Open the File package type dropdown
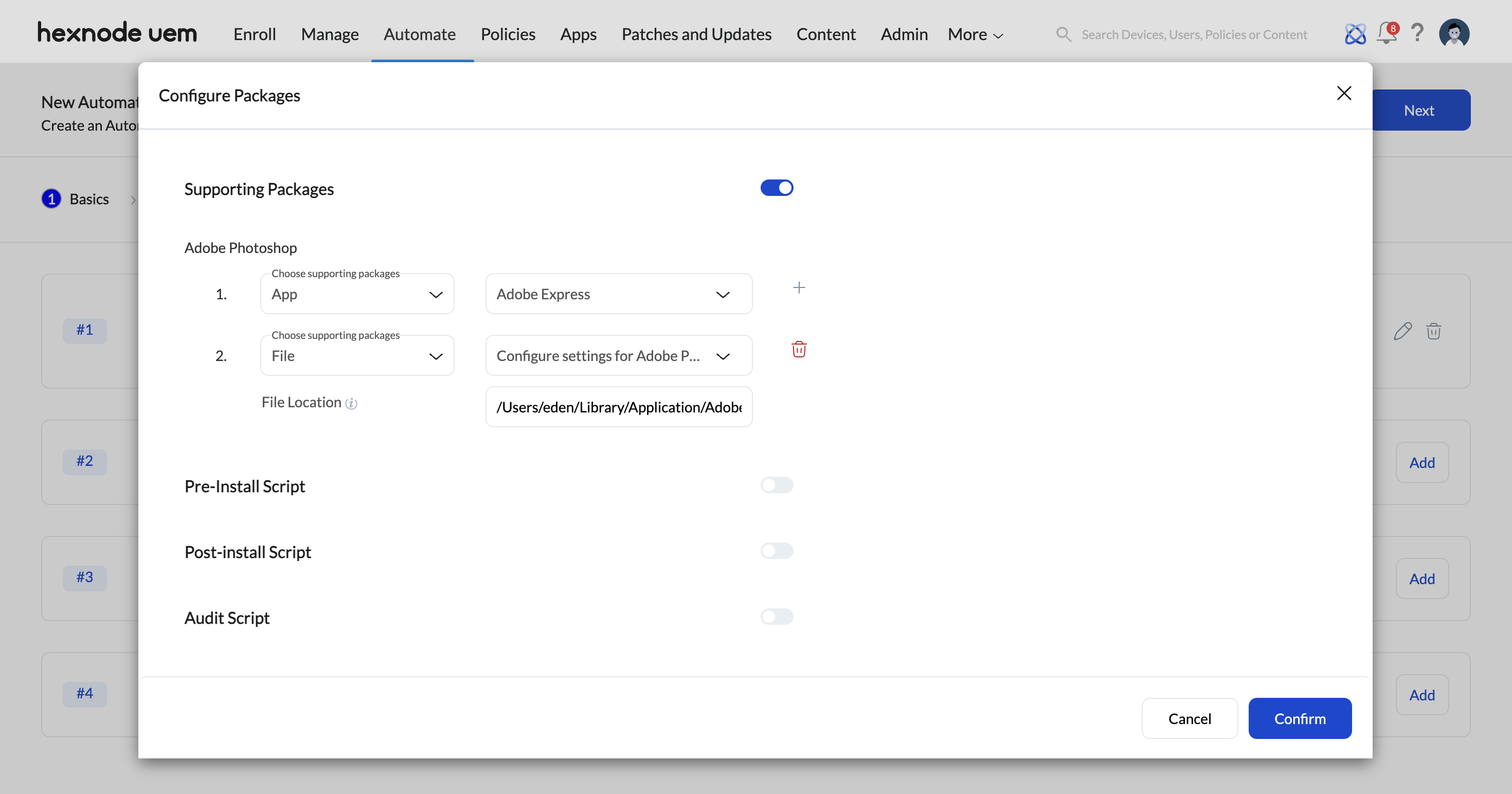Viewport: 1512px width, 794px height. [x=357, y=356]
